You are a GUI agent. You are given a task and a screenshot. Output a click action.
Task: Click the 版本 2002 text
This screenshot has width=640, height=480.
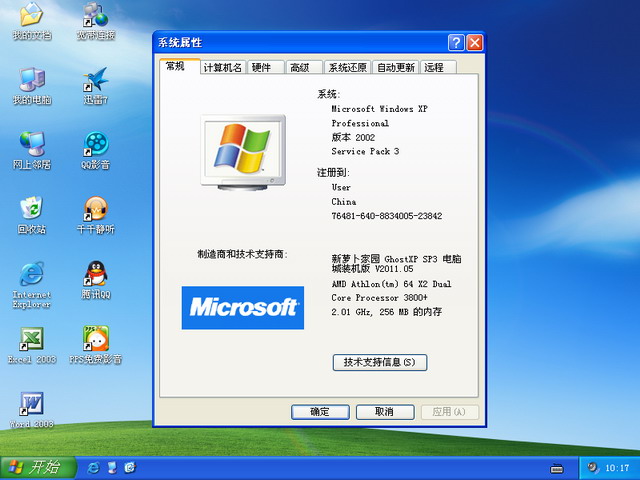coord(353,137)
